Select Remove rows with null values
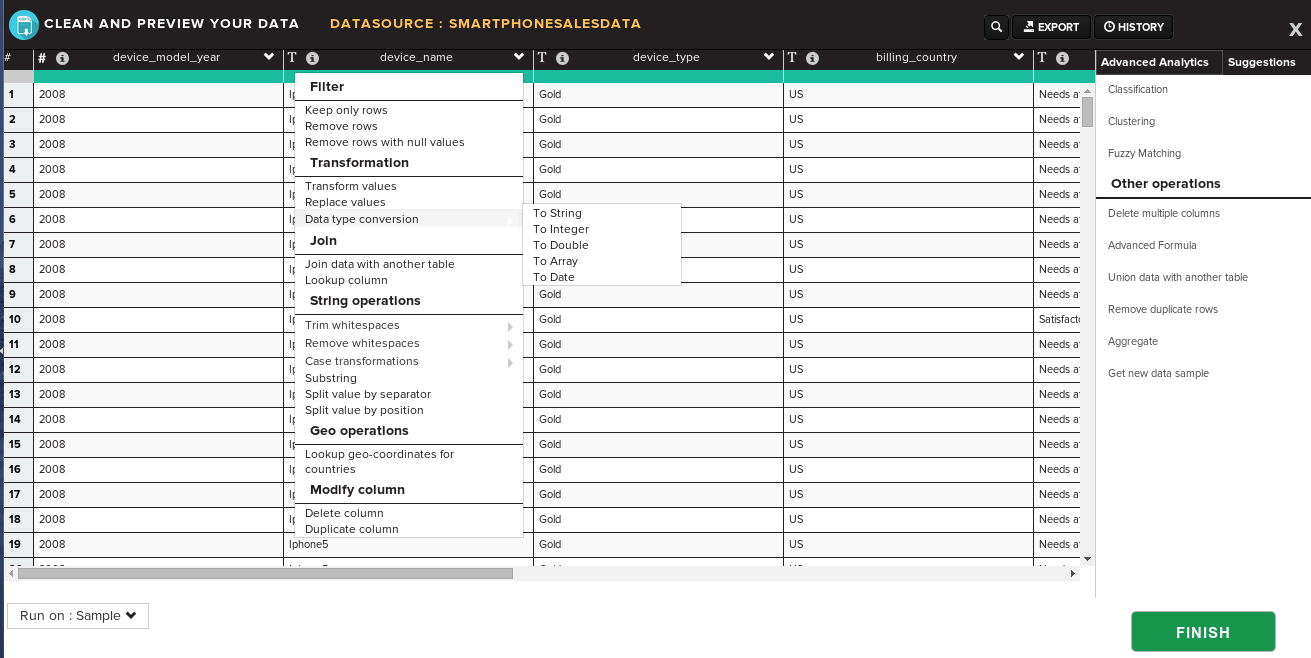The width and height of the screenshot is (1311, 658). click(384, 142)
